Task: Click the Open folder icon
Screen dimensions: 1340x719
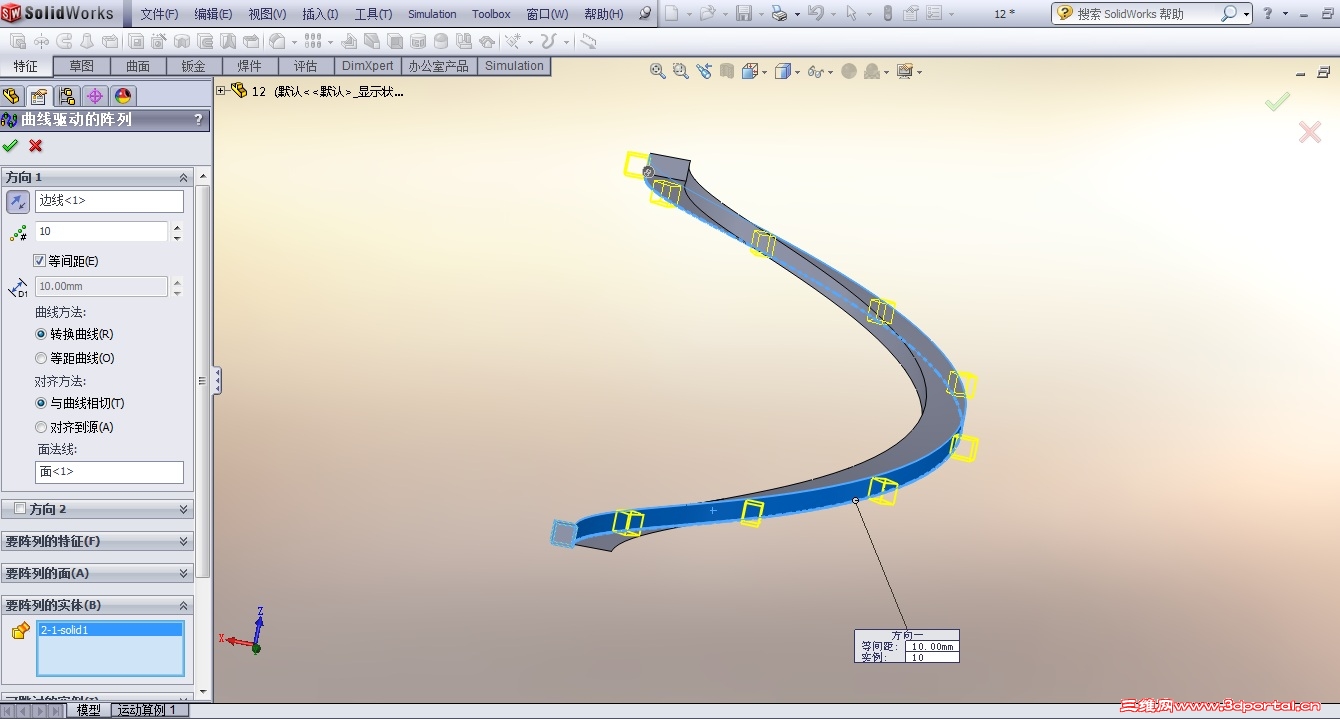Action: click(708, 14)
